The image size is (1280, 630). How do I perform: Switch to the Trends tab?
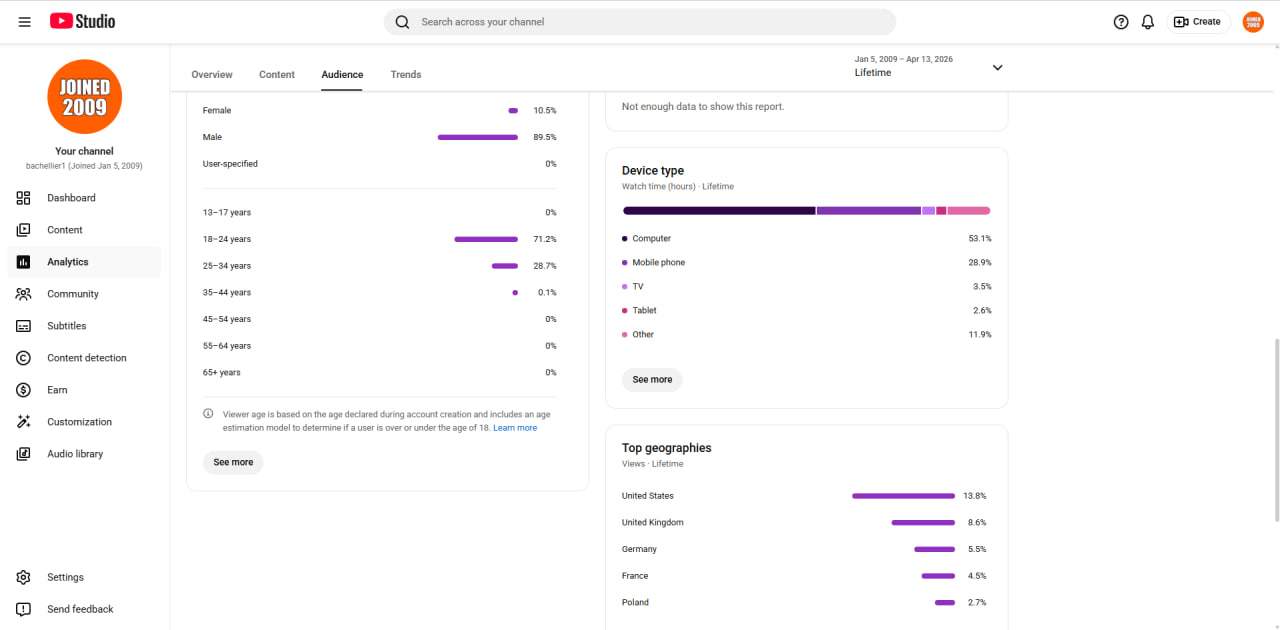(x=406, y=75)
